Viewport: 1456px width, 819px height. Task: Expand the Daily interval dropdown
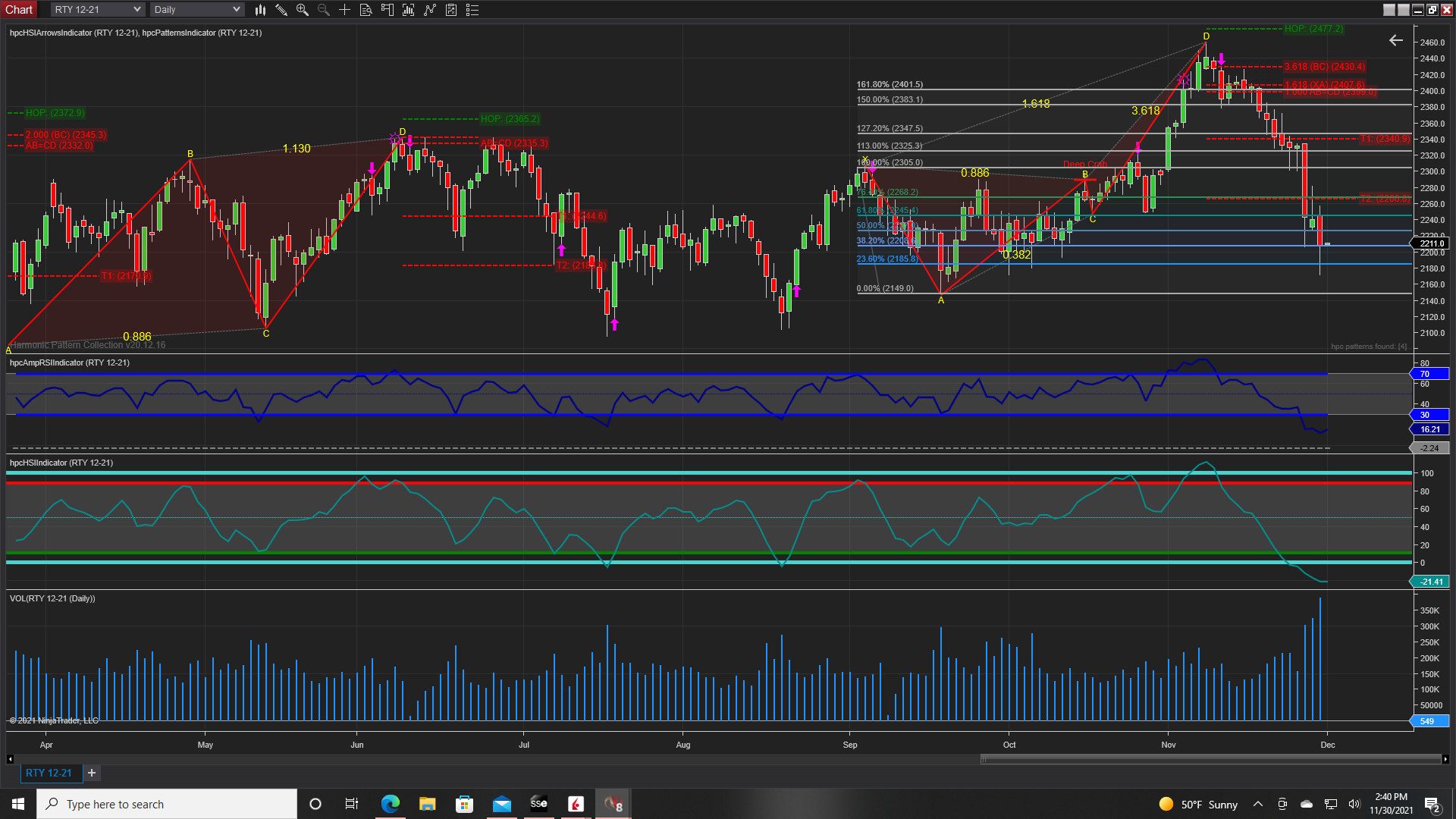[236, 10]
